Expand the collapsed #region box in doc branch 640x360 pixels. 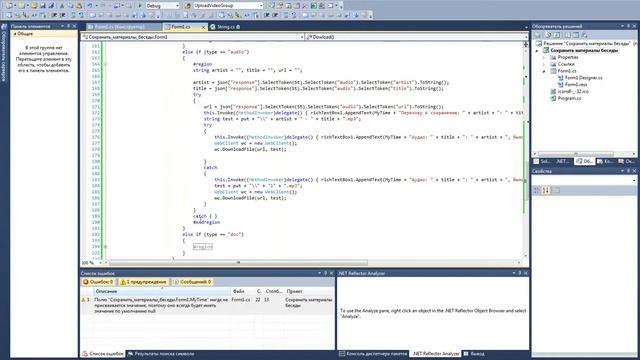pos(202,247)
